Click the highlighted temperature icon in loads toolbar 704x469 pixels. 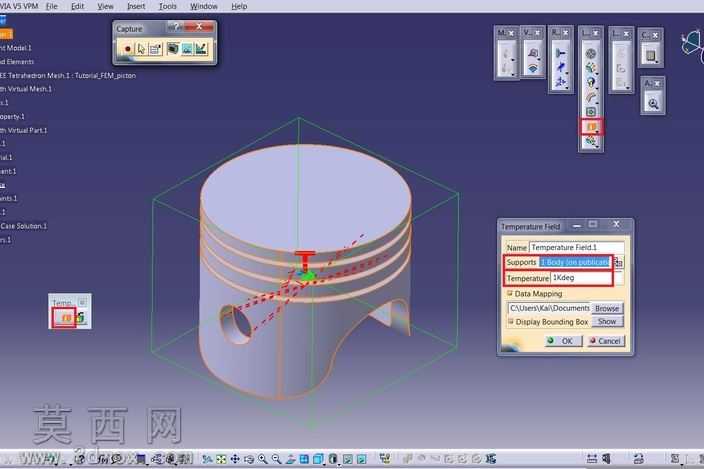591,127
